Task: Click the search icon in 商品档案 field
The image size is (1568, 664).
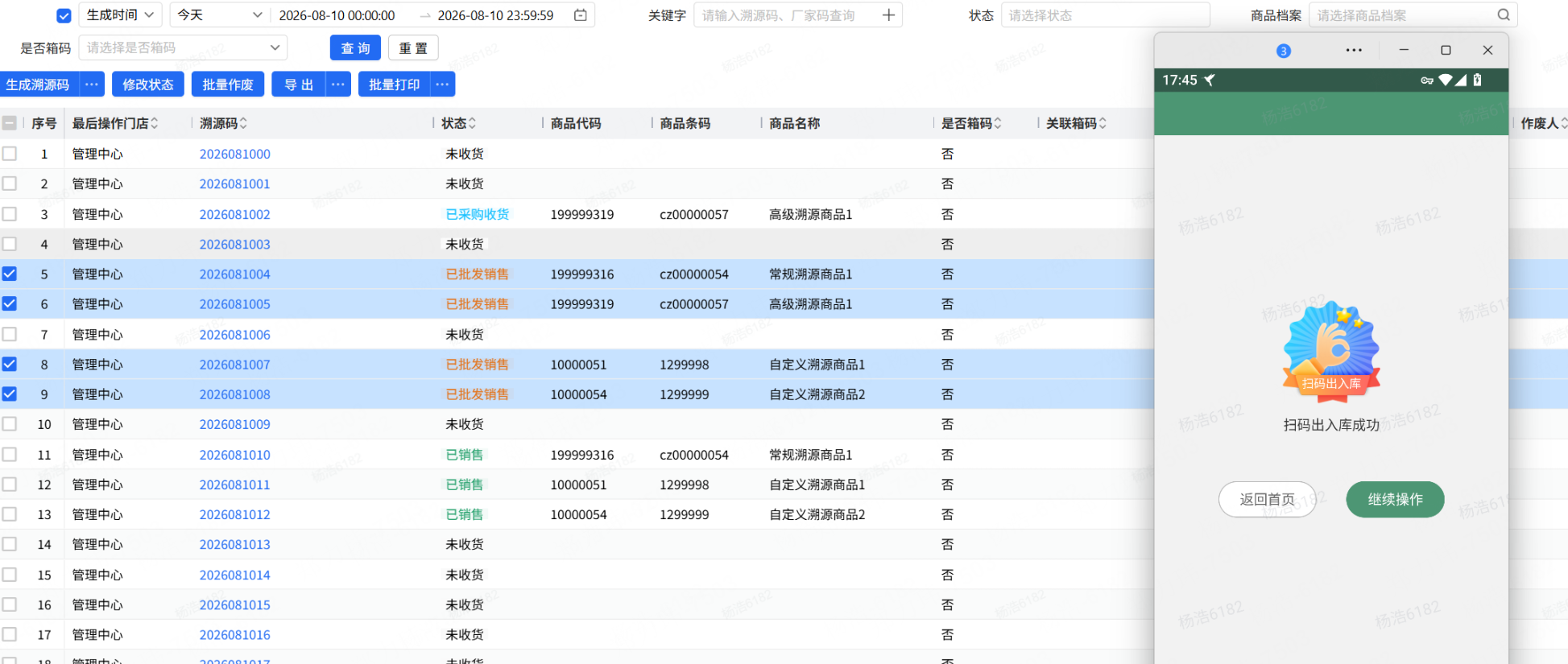Action: click(x=1504, y=15)
